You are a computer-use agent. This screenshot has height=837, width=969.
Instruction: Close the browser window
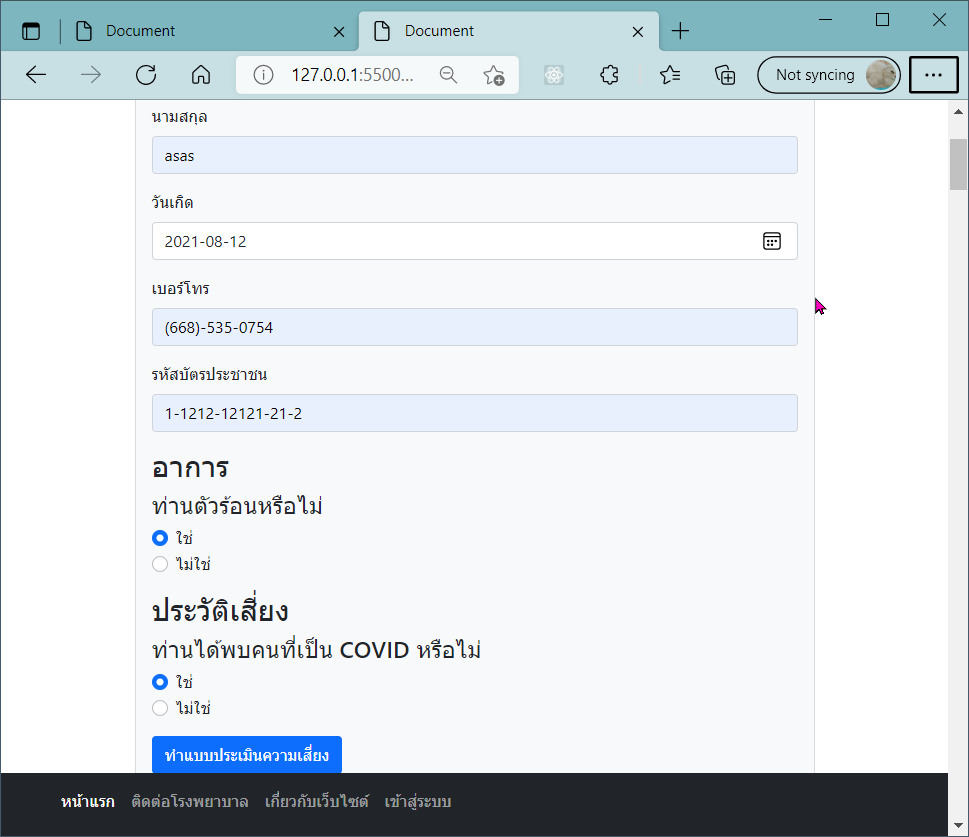[x=939, y=20]
